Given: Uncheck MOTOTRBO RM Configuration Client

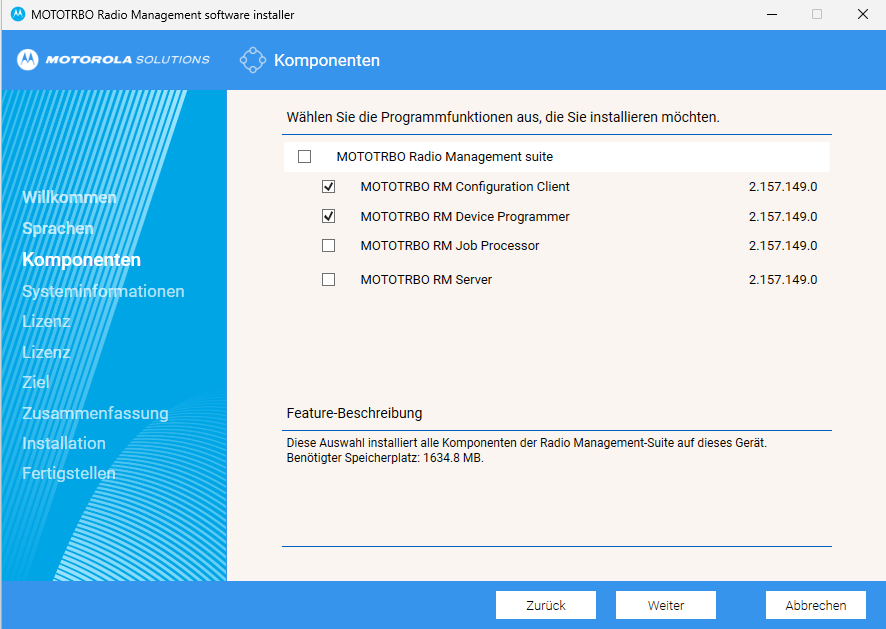Looking at the screenshot, I should pos(328,186).
